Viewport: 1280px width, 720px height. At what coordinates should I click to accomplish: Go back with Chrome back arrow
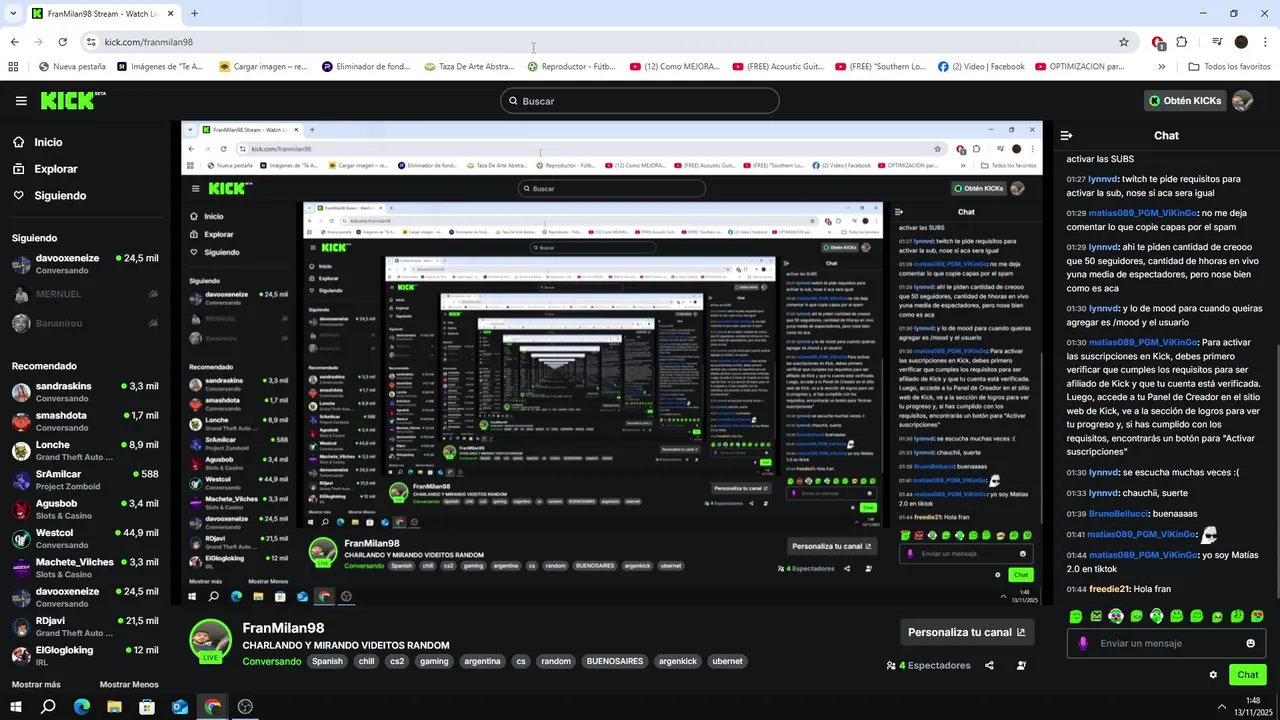(x=14, y=42)
